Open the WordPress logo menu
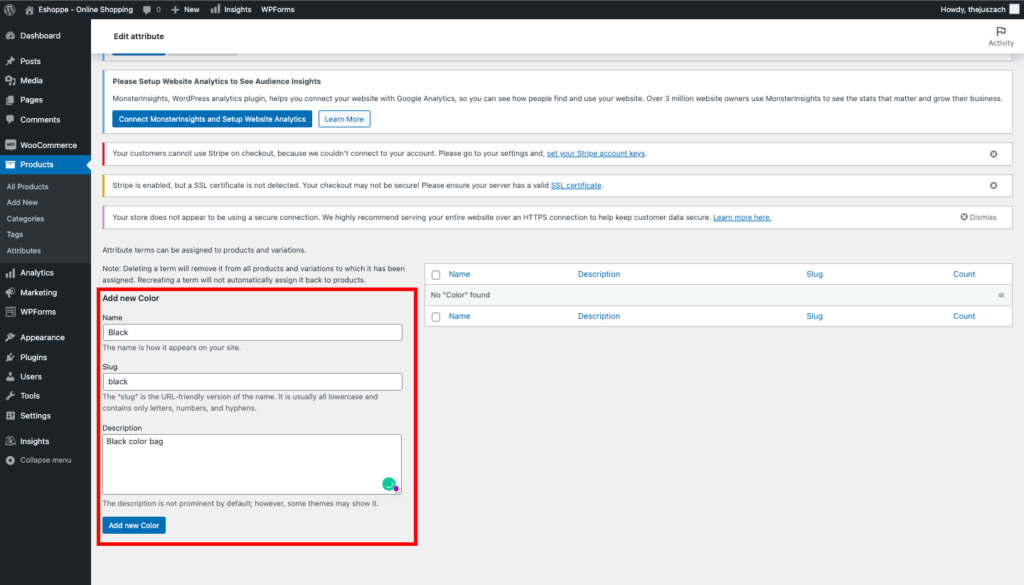 [x=10, y=10]
